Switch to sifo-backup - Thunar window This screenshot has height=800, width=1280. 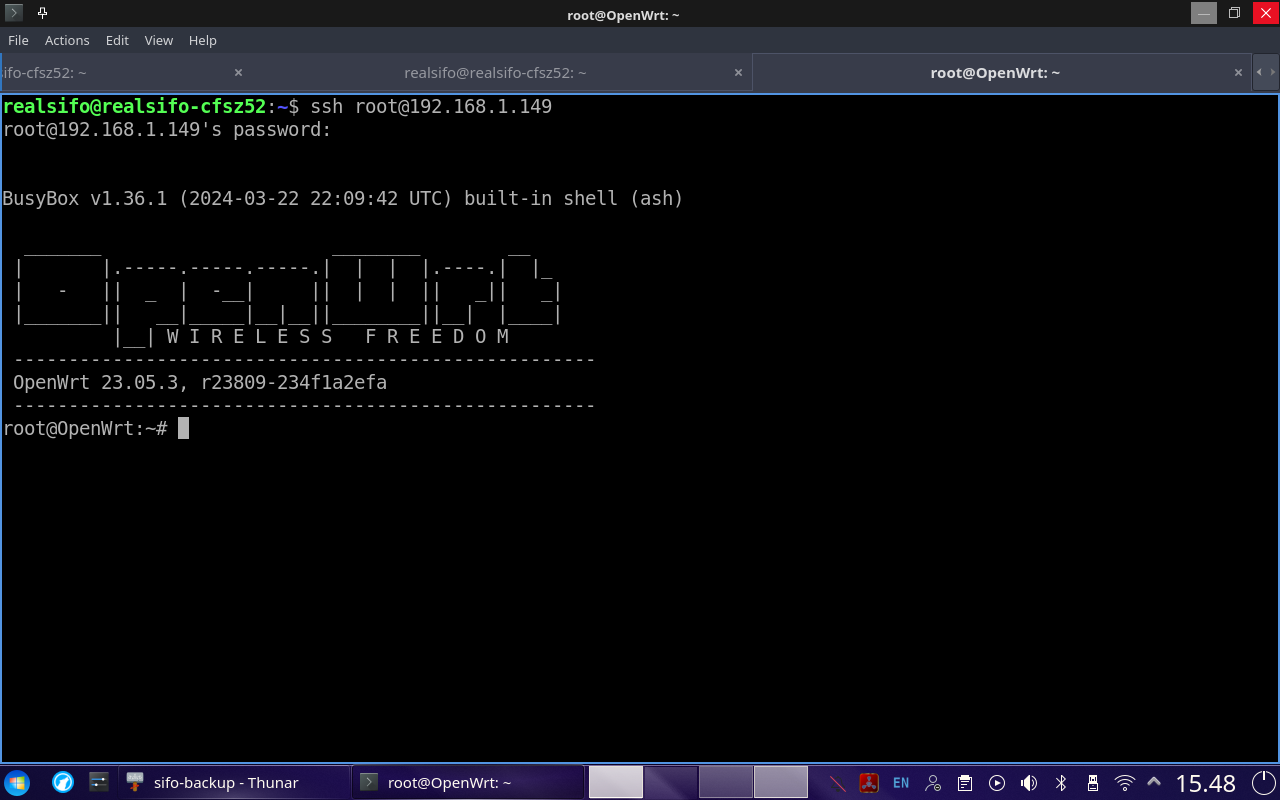pos(235,782)
